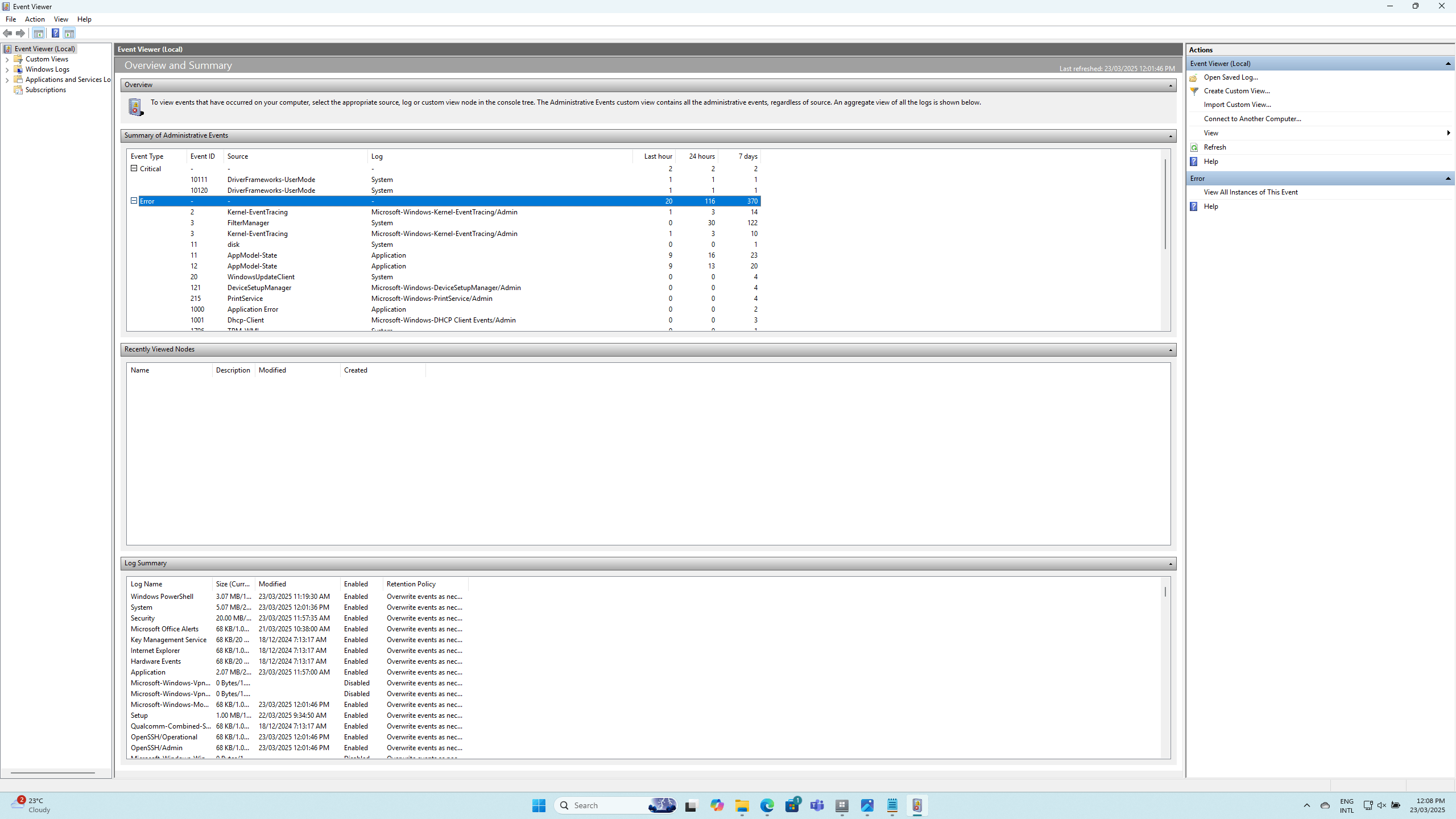Click Show/Hide Console Tree toolbar icon
This screenshot has width=1456, height=819.
pos(39,34)
